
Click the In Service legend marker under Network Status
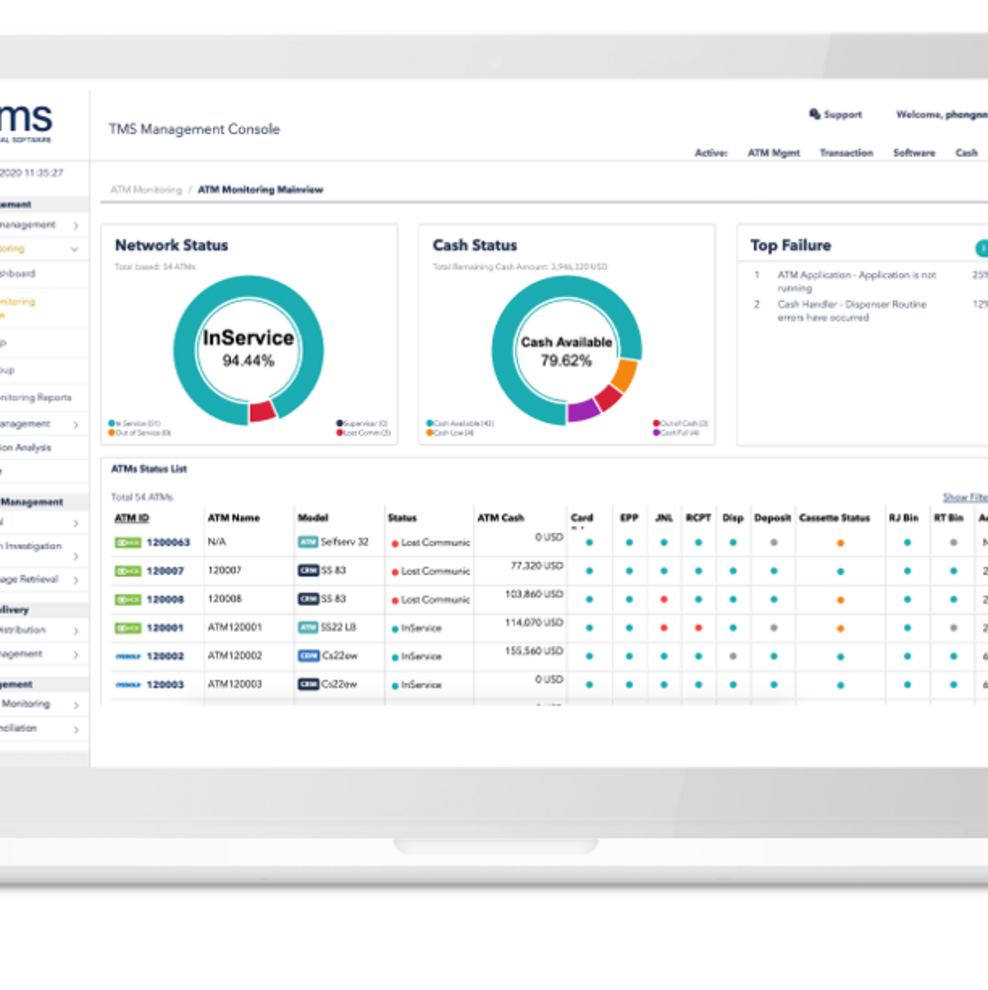111,424
